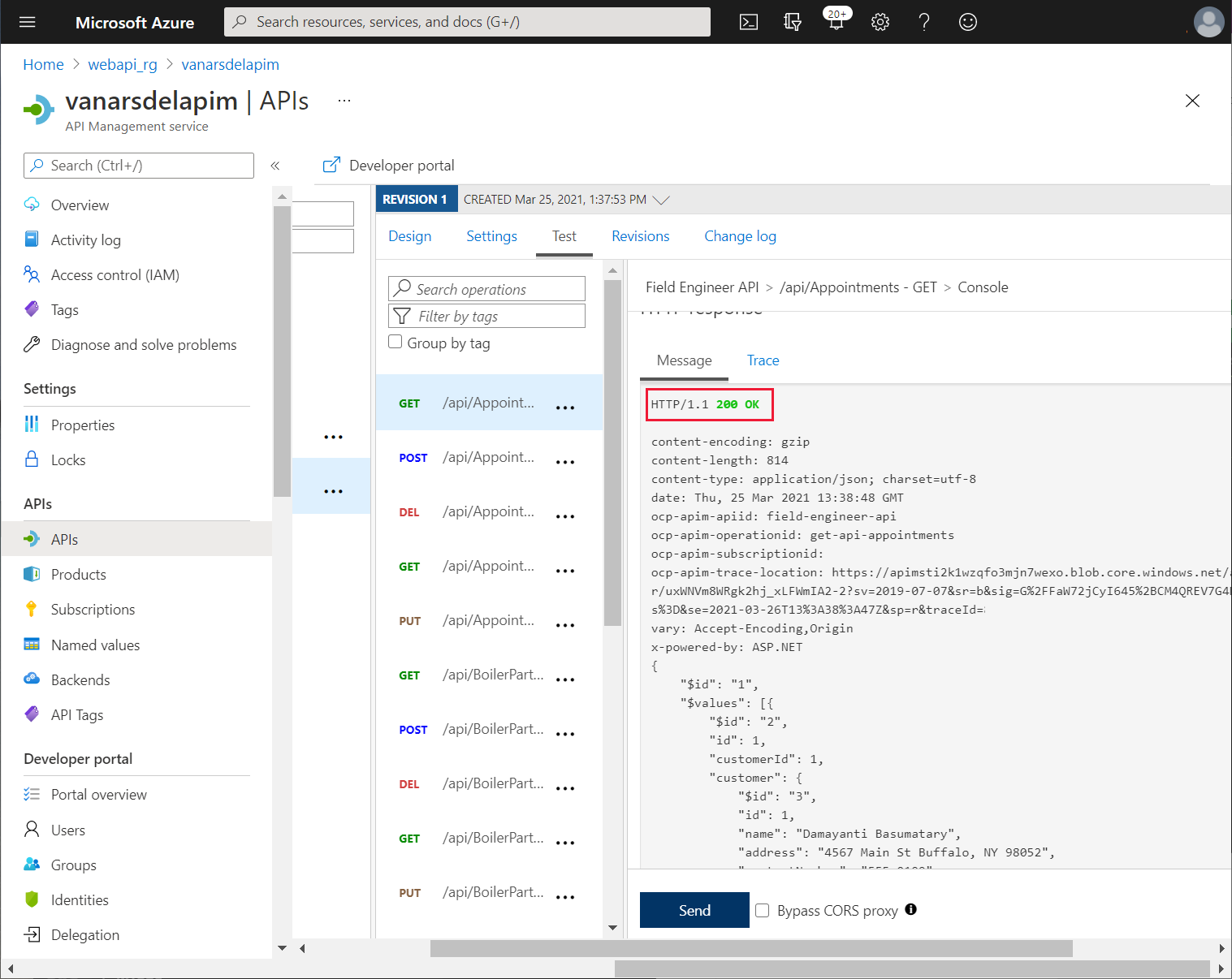The height and width of the screenshot is (979, 1232).
Task: Focus the Search operations field
Action: pyautogui.click(x=487, y=289)
